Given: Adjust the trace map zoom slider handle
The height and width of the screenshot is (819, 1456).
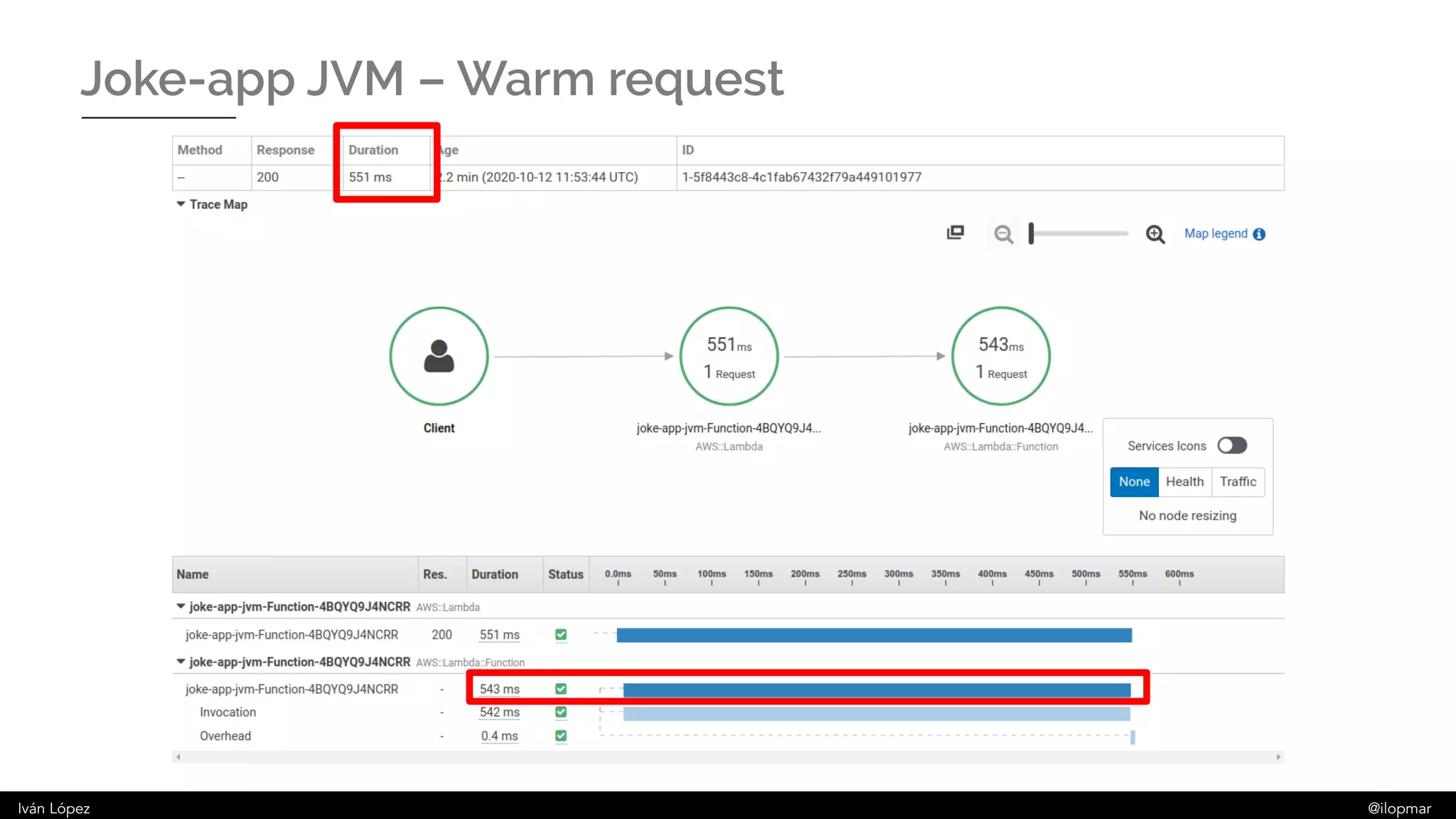Looking at the screenshot, I should point(1031,233).
